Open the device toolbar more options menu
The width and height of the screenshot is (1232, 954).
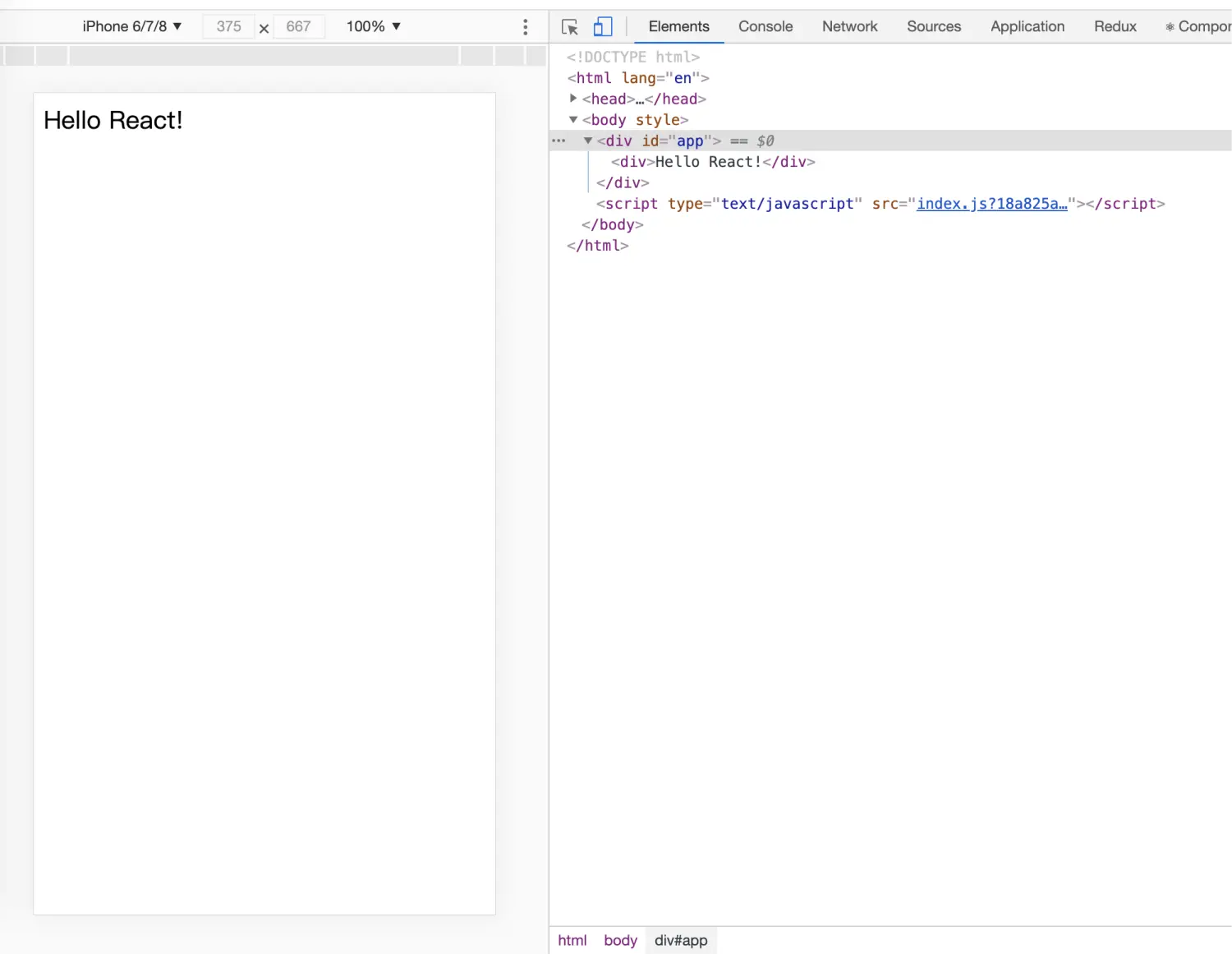[x=526, y=27]
